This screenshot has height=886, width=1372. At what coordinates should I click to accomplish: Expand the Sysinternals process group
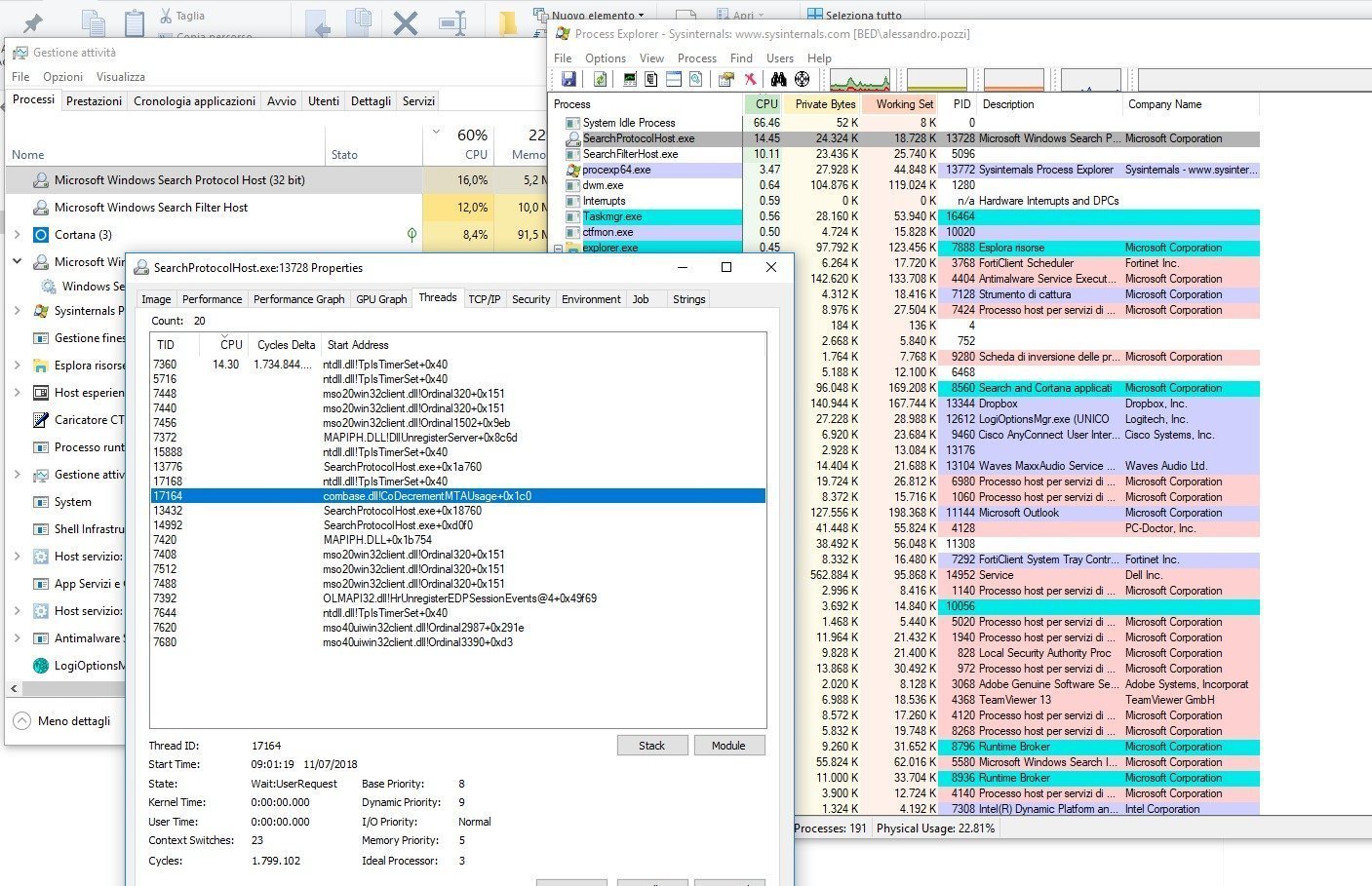pos(17,311)
